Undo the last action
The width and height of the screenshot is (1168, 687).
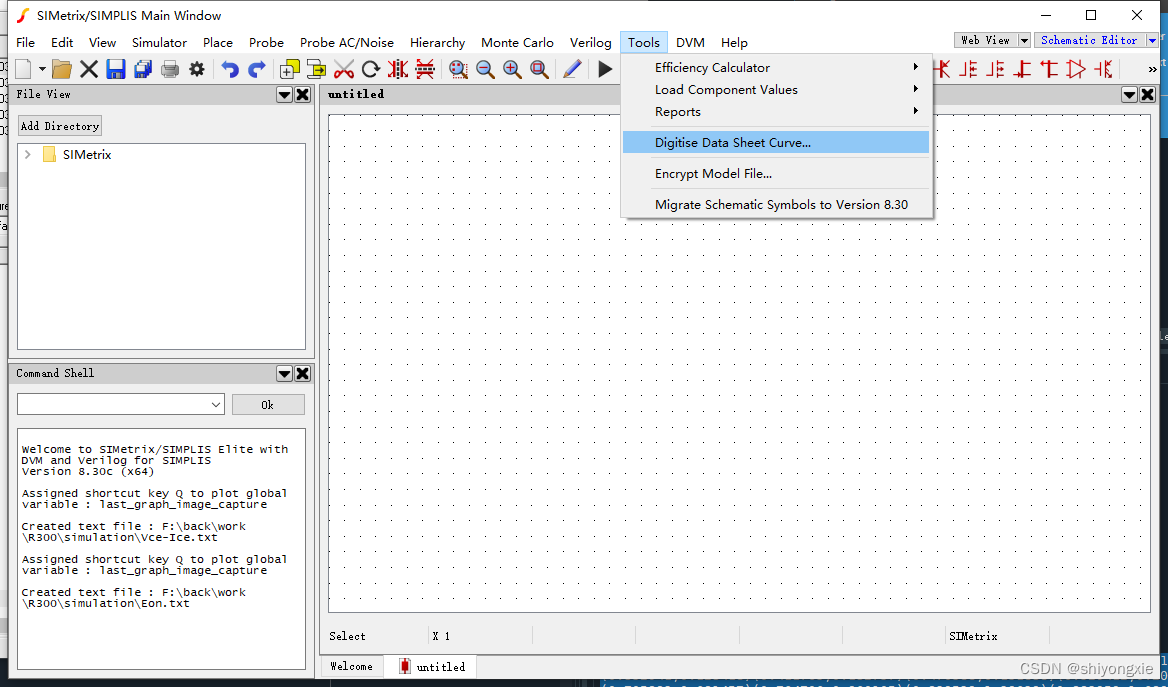pos(229,69)
